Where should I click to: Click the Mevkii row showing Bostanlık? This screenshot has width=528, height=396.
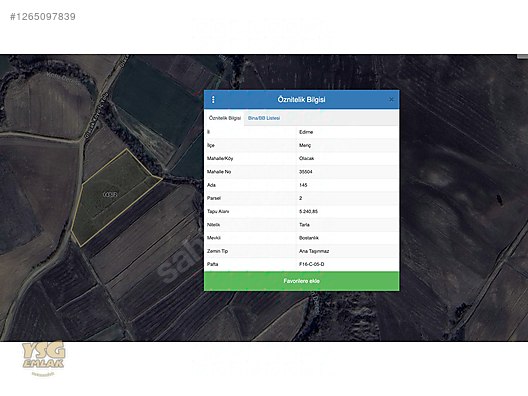pyautogui.click(x=302, y=238)
